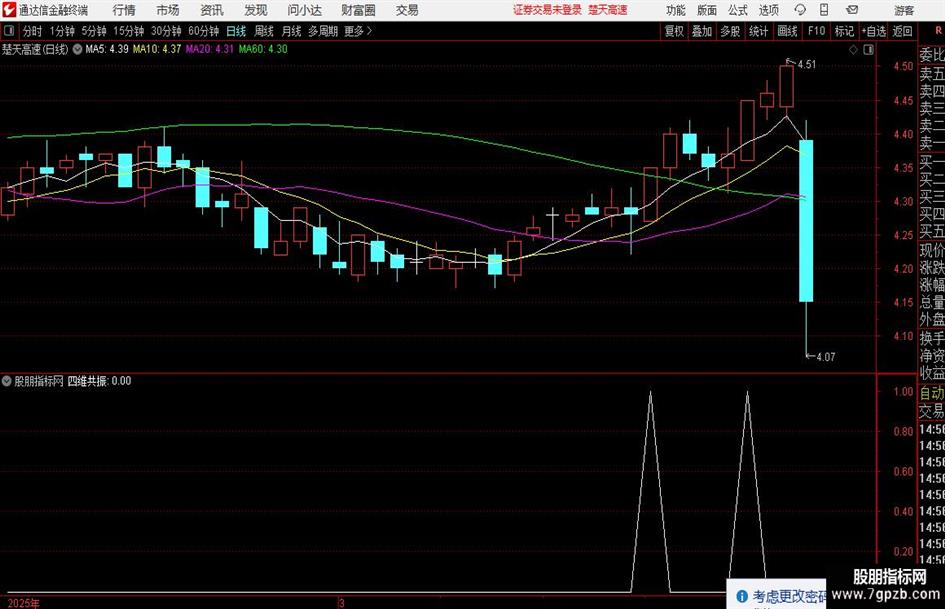Click the 多股 multi-stock button
The width and height of the screenshot is (945, 609).
(x=730, y=31)
